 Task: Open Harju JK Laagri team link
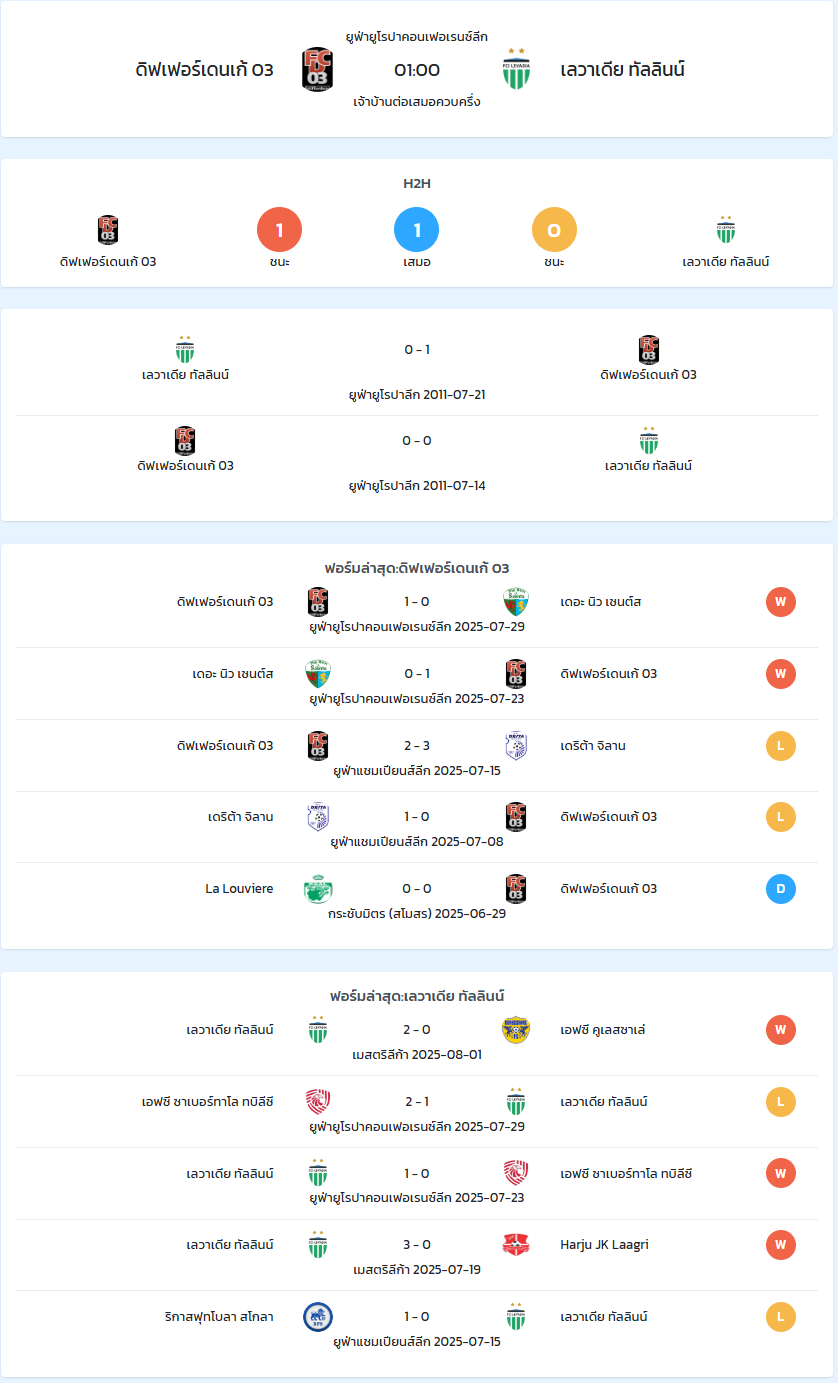(606, 1245)
